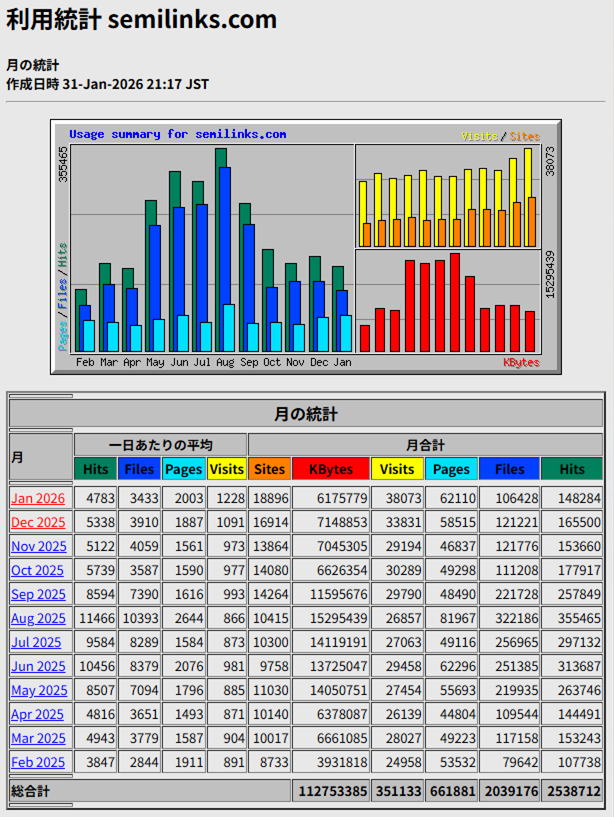Click the yellow Visits header under 月合計

pyautogui.click(x=397, y=468)
